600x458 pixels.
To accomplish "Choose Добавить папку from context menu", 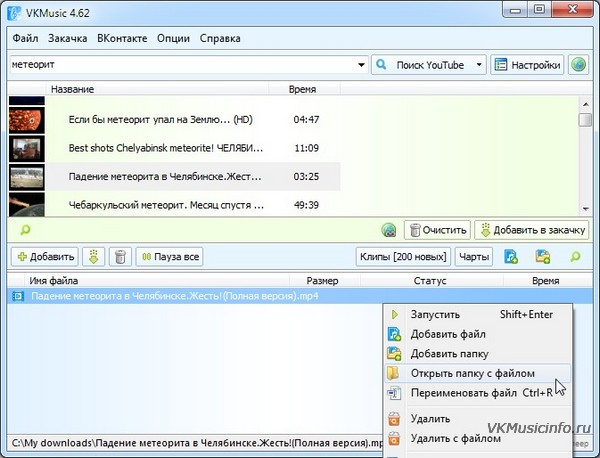I will click(478, 354).
